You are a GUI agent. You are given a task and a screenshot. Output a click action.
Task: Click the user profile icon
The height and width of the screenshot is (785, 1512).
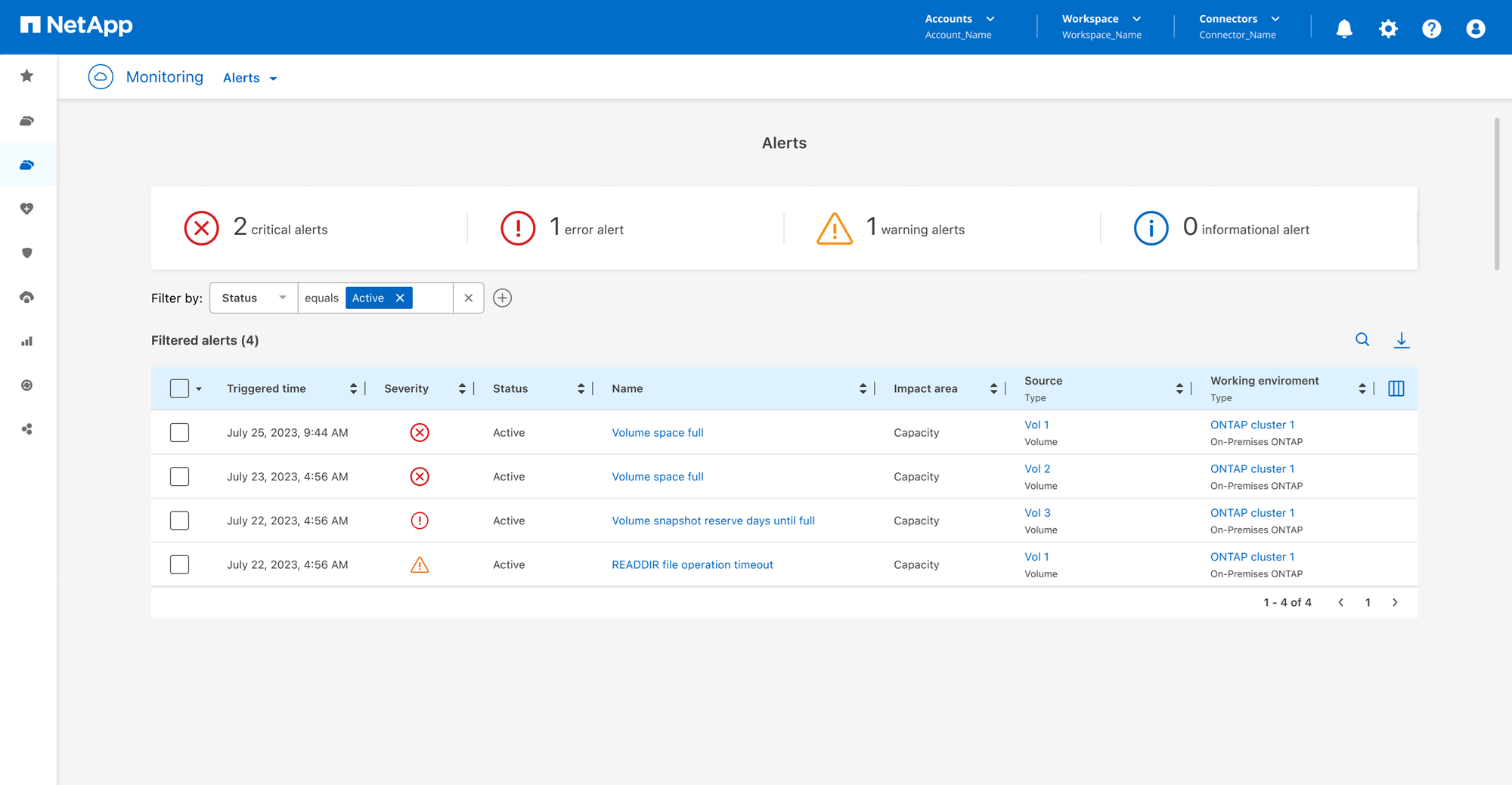point(1475,29)
